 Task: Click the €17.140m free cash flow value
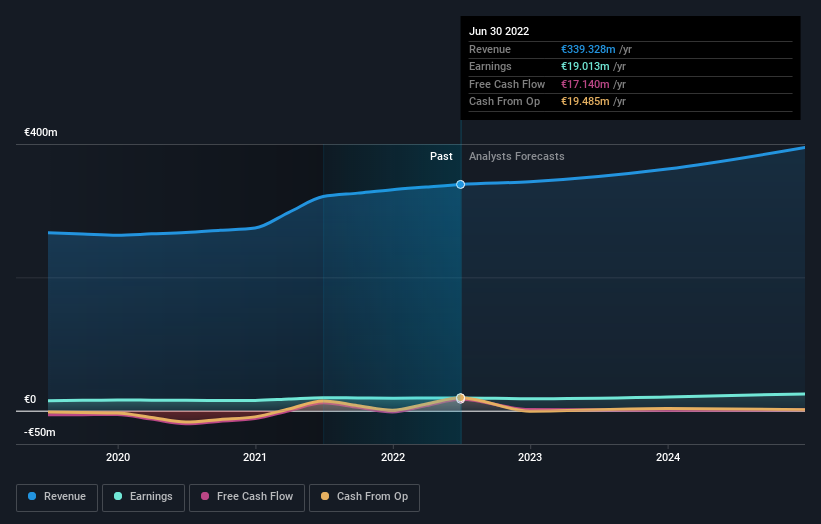tap(585, 84)
